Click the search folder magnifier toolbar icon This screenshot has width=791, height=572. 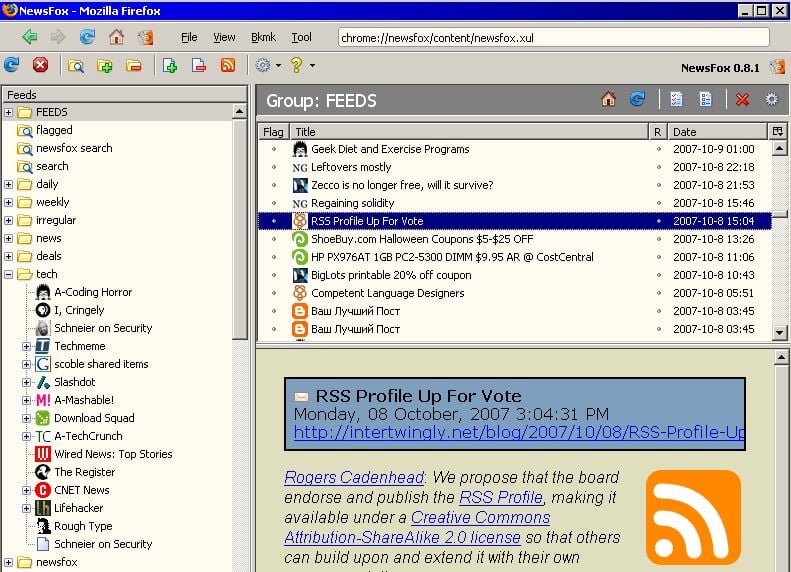point(76,66)
